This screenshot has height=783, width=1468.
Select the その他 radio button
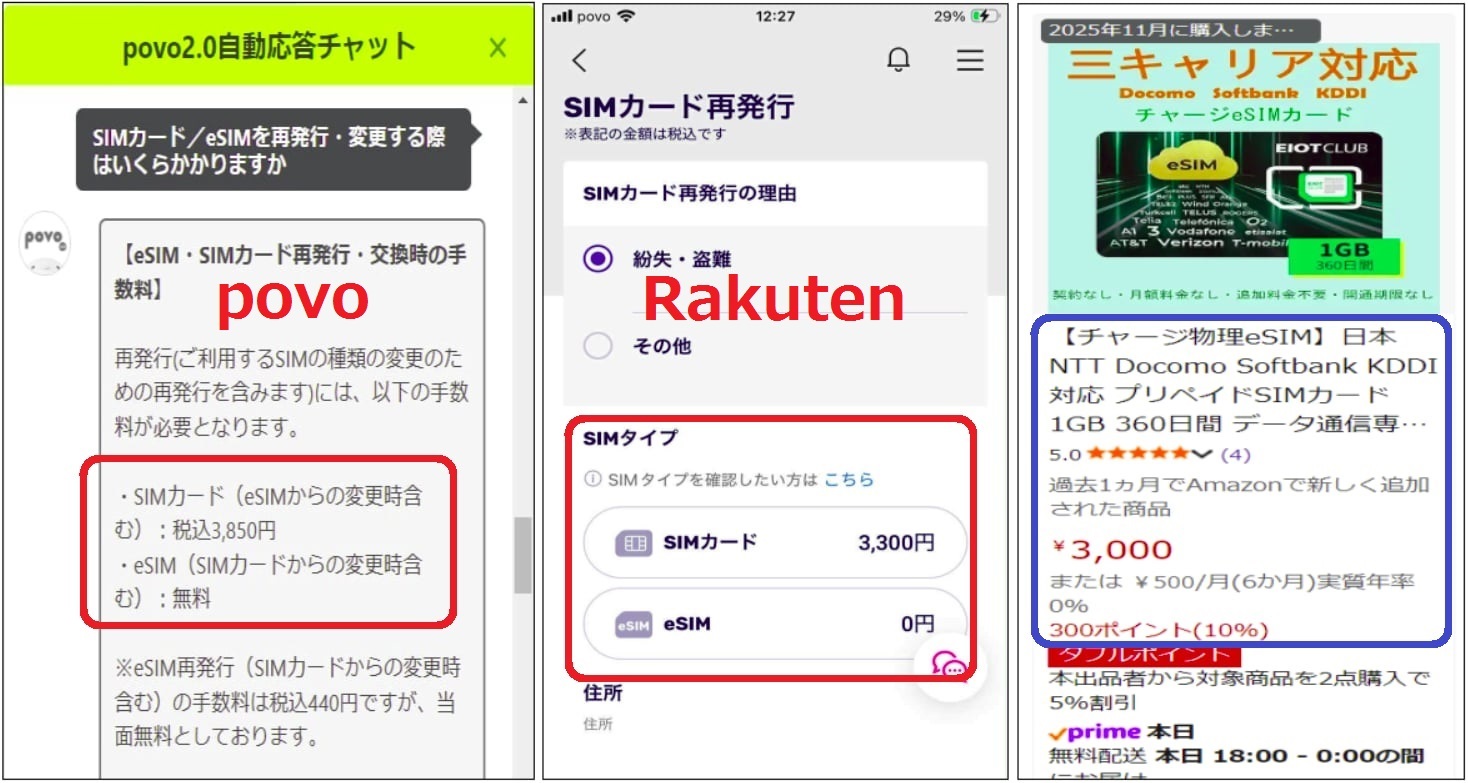pyautogui.click(x=598, y=346)
